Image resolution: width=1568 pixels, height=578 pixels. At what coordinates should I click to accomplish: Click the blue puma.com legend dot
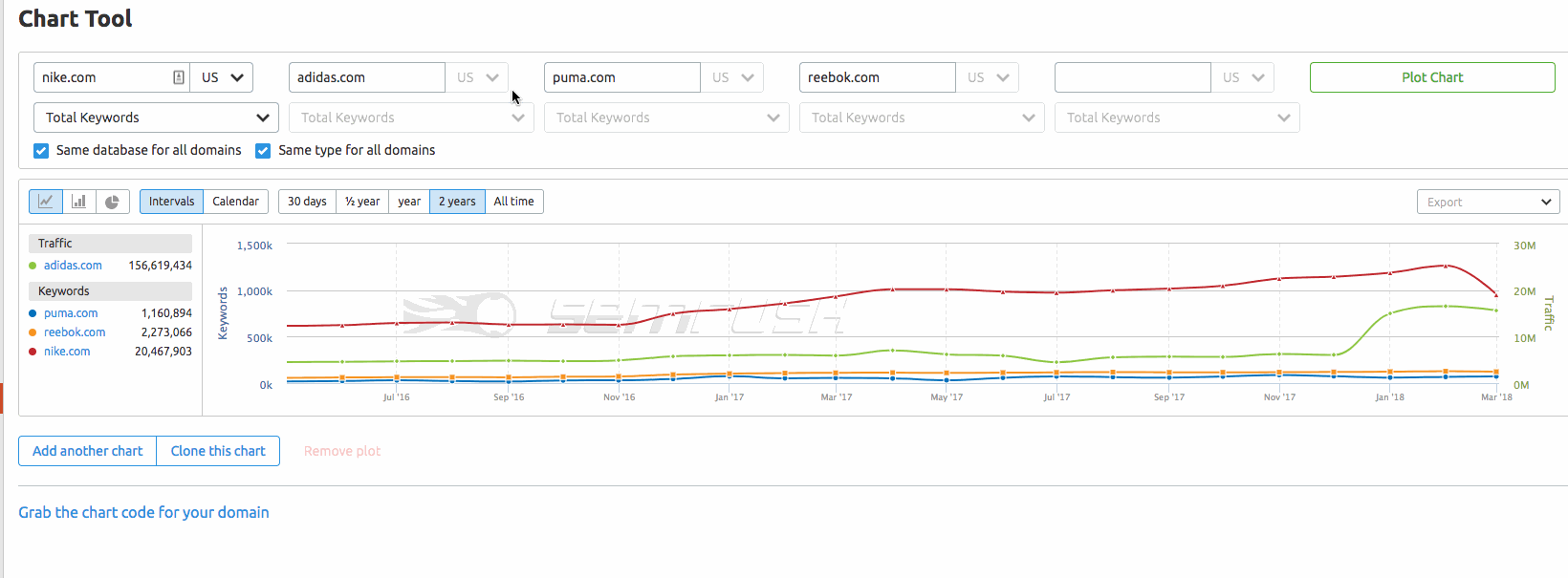33,313
